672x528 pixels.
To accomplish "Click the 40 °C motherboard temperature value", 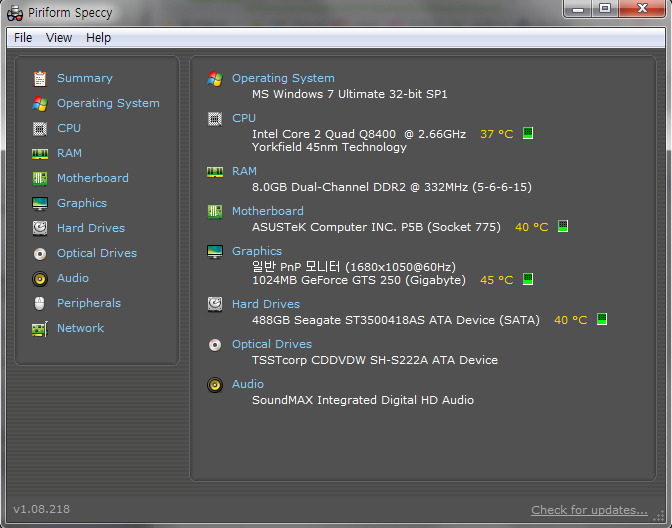I will [532, 227].
